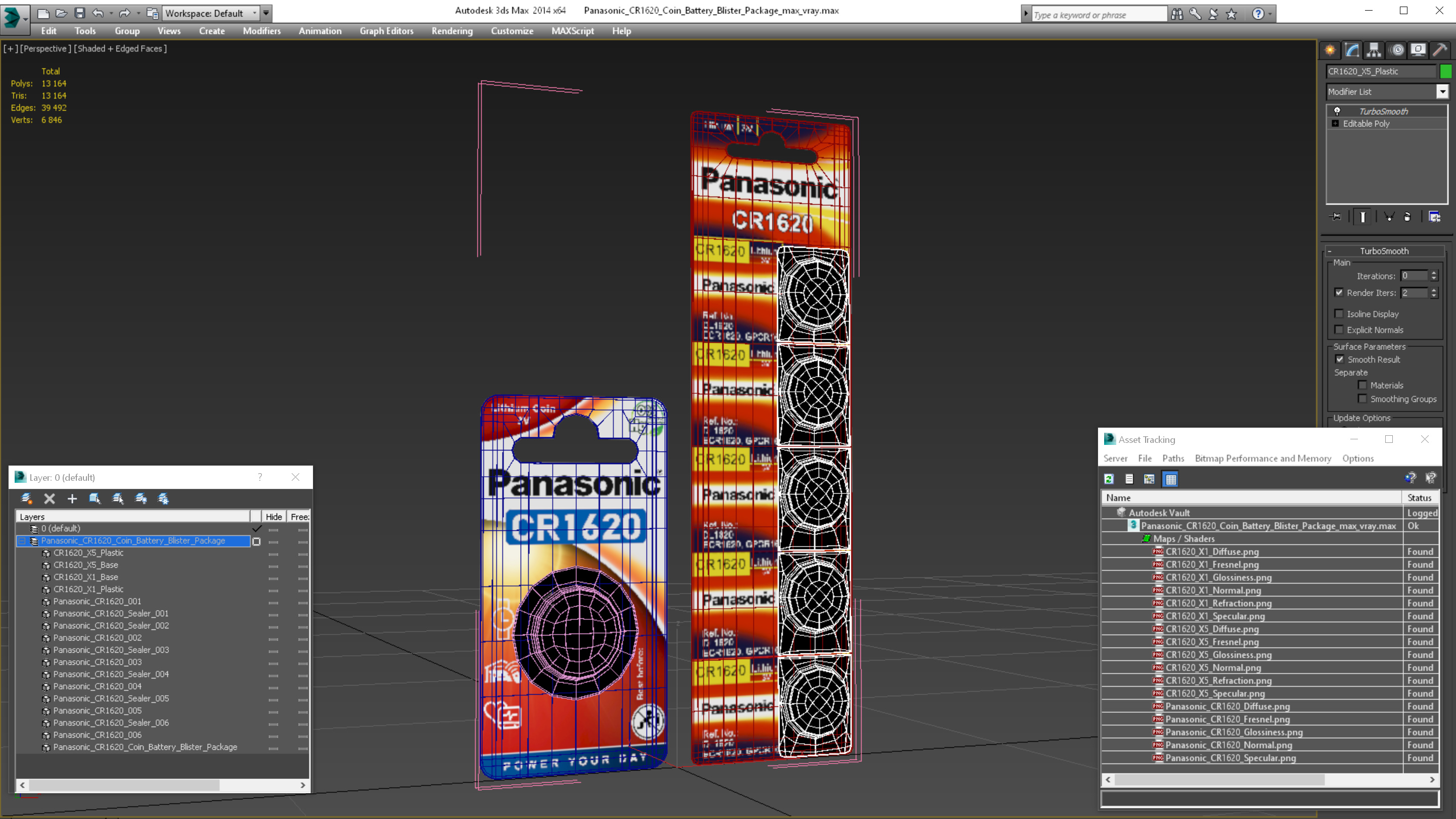
Task: Enable Isoline Display checkbox
Action: point(1339,313)
